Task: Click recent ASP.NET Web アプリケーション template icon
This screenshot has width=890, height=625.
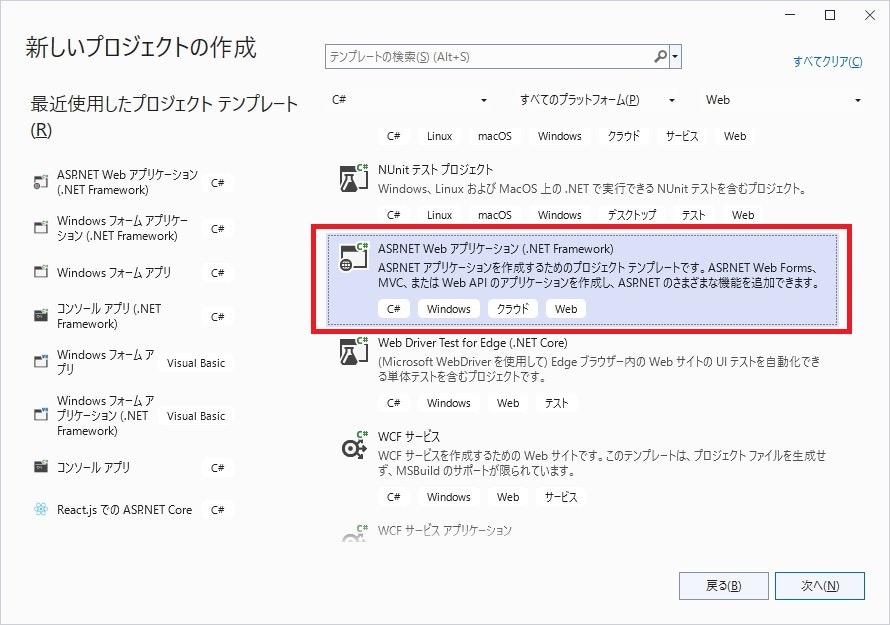Action: pos(41,182)
